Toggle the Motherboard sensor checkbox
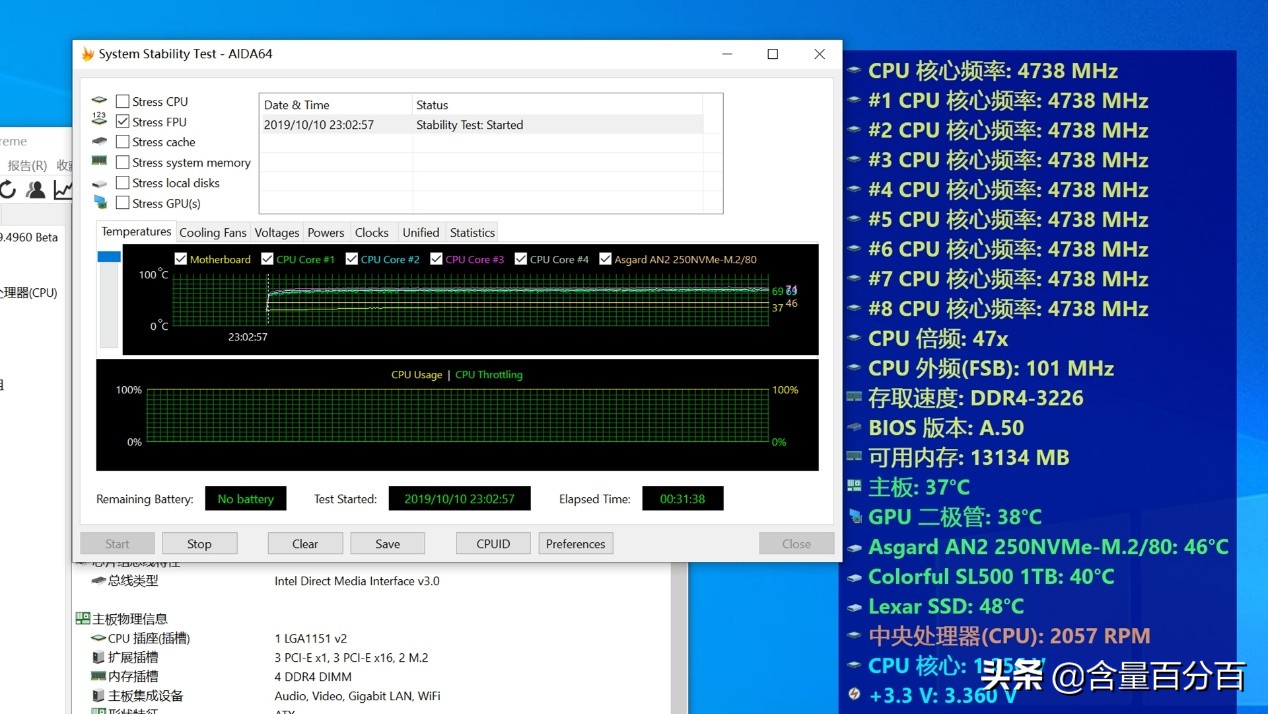 (x=180, y=258)
